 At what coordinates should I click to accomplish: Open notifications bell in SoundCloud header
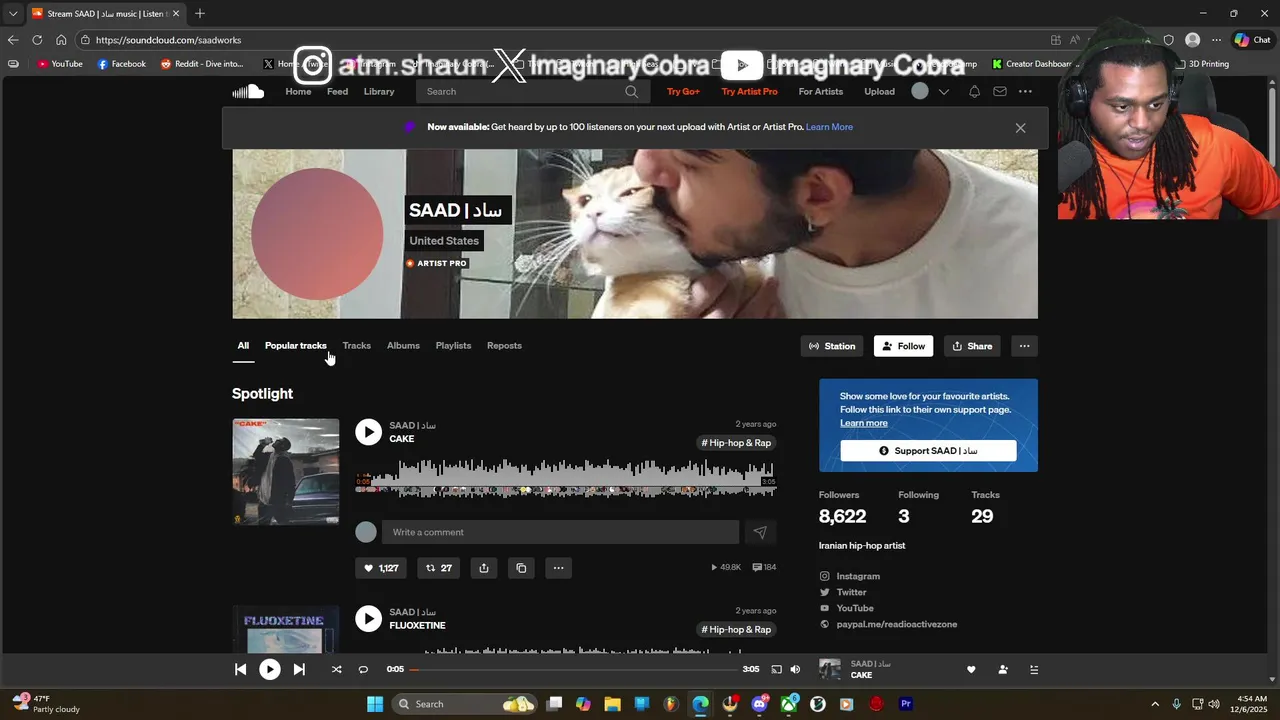(974, 91)
